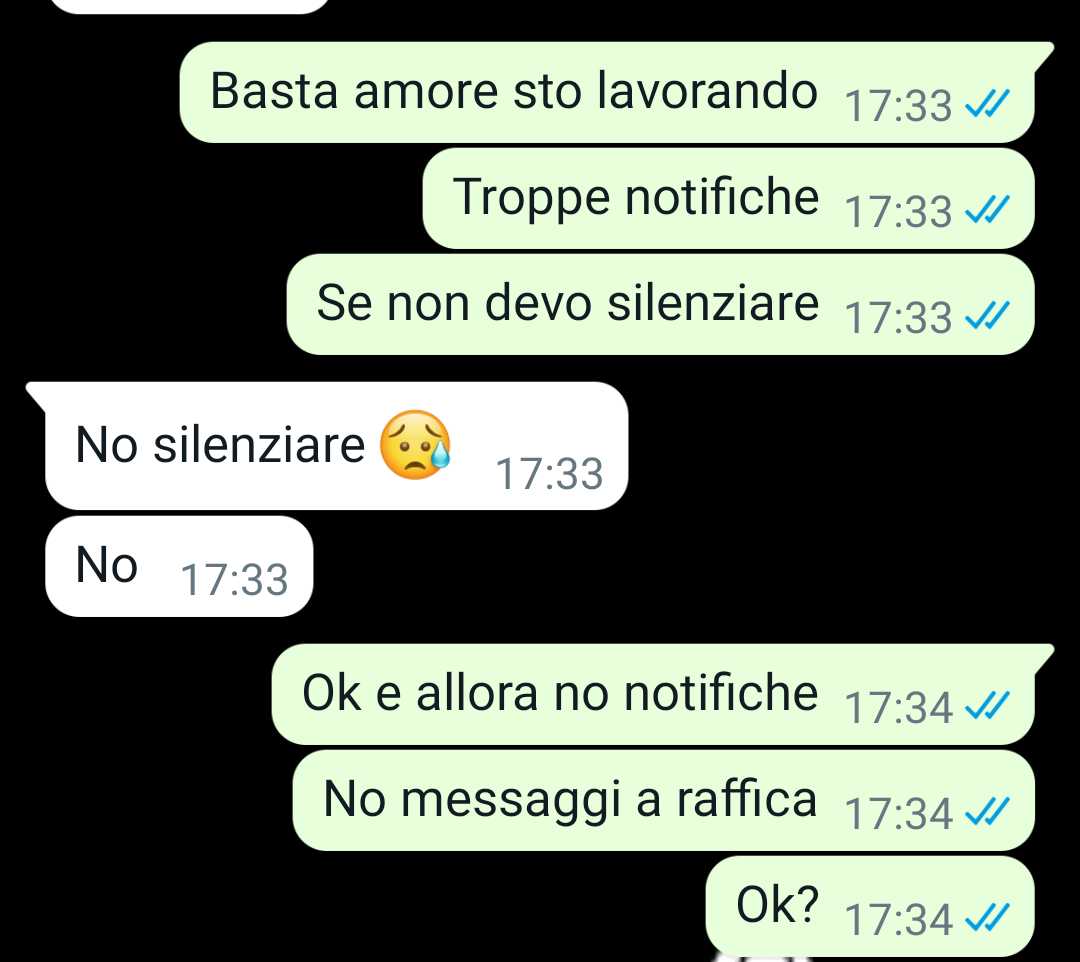
Task: Select the "Troppe notifiche" message bubble
Action: click(728, 198)
